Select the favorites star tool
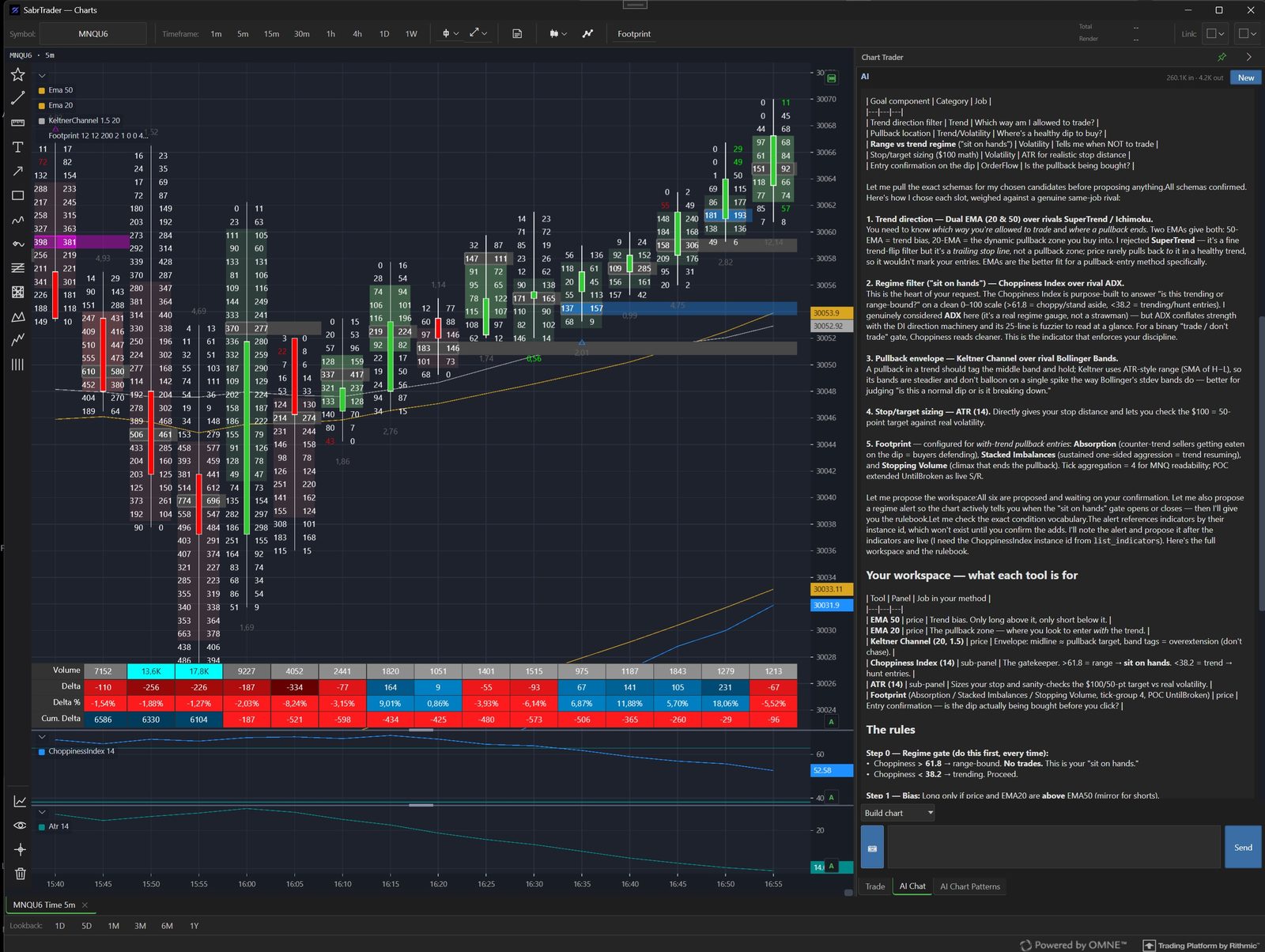This screenshot has height=952, width=1265. (x=17, y=74)
